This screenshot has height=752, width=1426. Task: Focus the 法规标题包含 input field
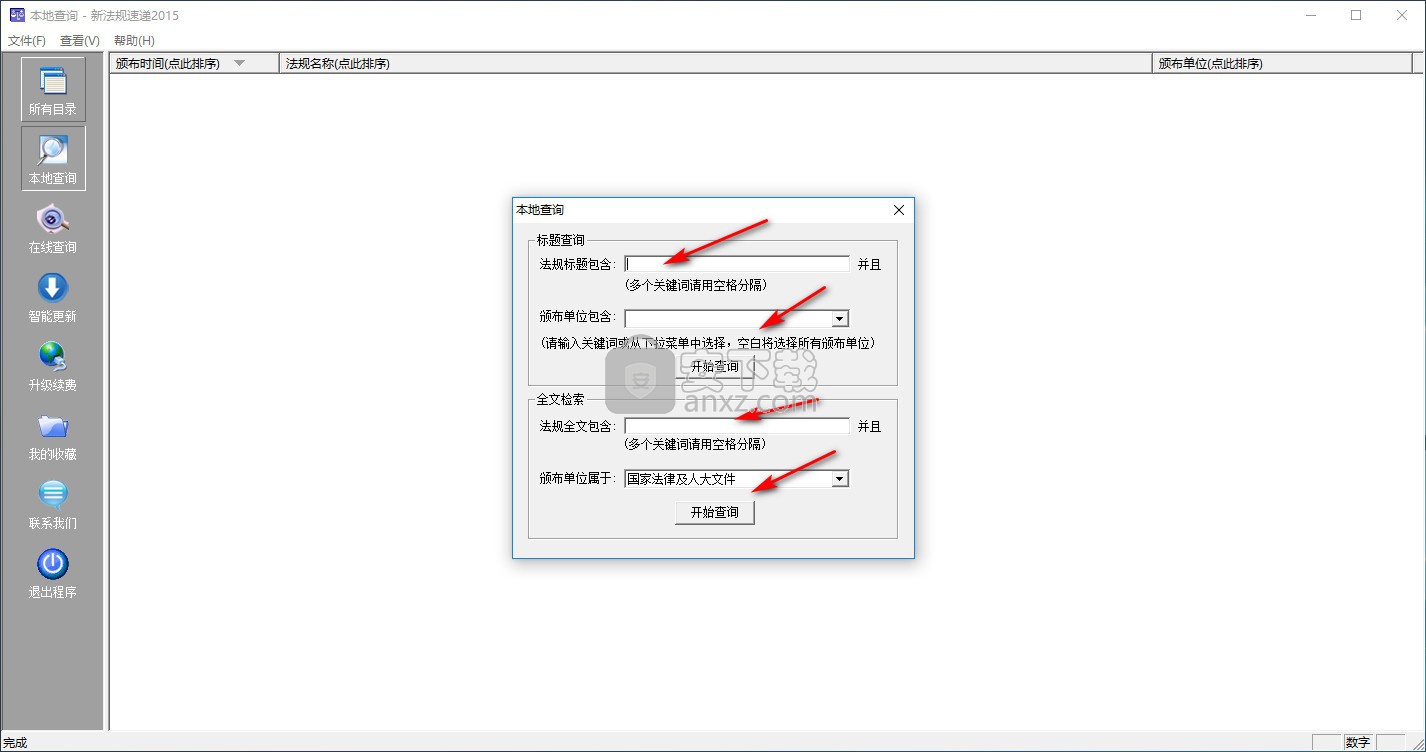coord(737,265)
